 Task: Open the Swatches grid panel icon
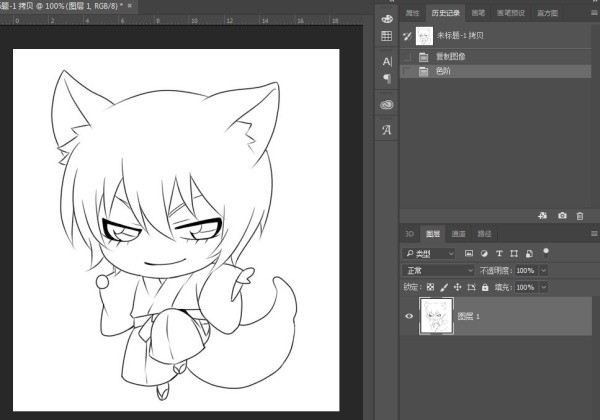[387, 36]
